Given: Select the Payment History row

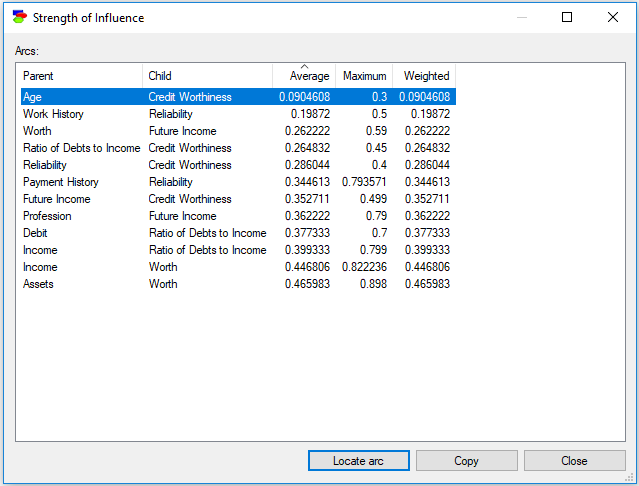Looking at the screenshot, I should pos(238,182).
